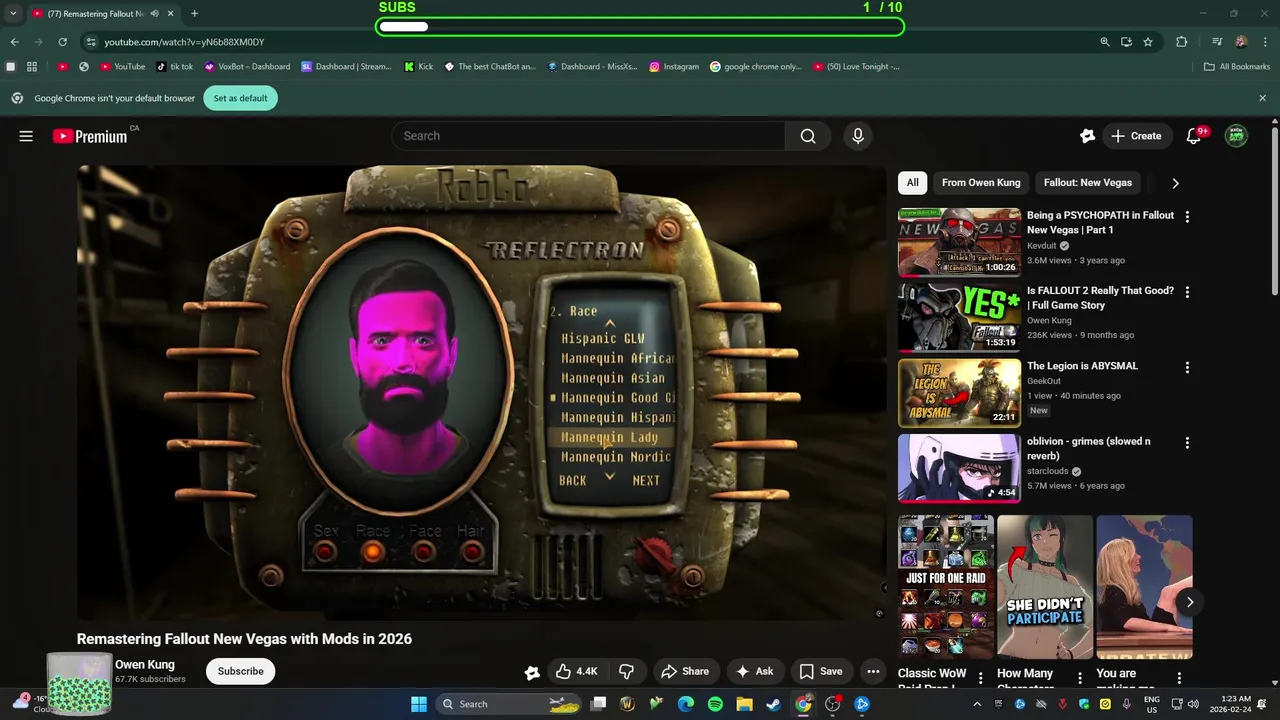Mute the tab via speaker icon
The image size is (1280, 720).
154,14
